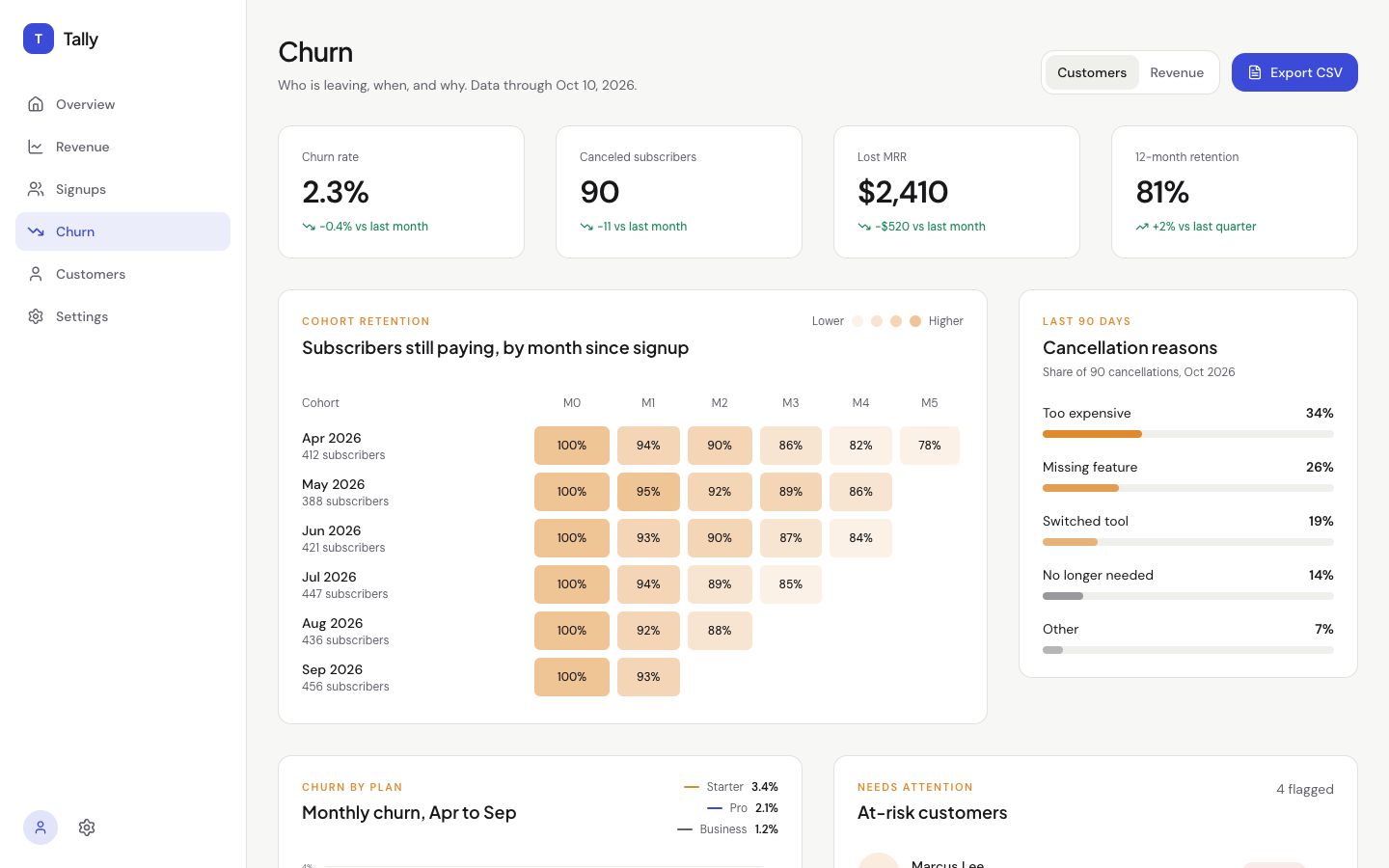This screenshot has width=1389, height=868.
Task: Switch to the Revenue segment toggle
Action: click(1177, 72)
